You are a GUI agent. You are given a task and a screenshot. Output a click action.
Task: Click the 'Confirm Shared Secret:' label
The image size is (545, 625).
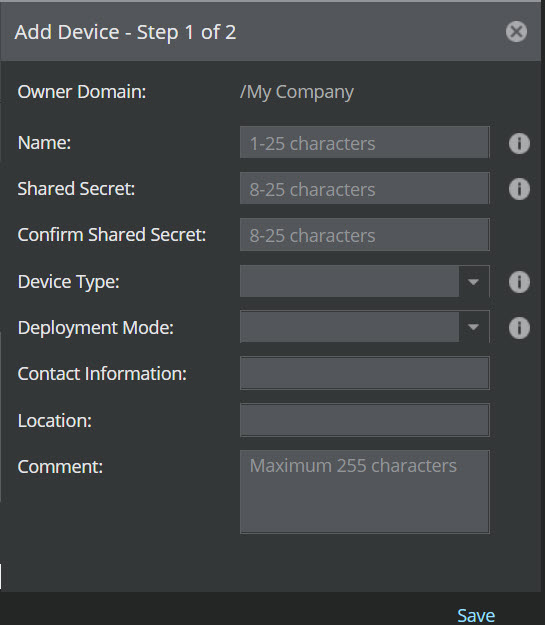tap(112, 234)
